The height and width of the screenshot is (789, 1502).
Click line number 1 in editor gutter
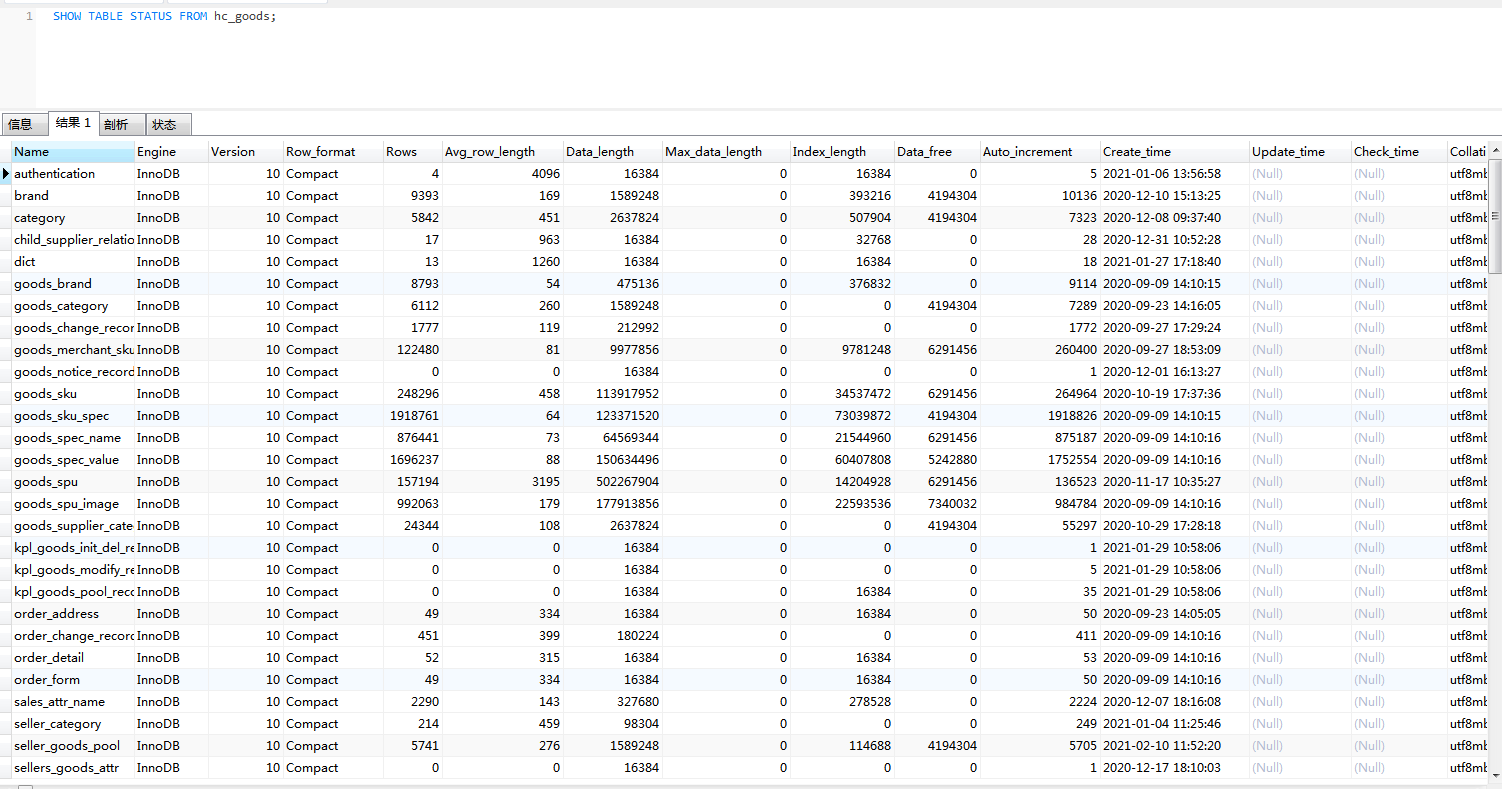[x=29, y=17]
